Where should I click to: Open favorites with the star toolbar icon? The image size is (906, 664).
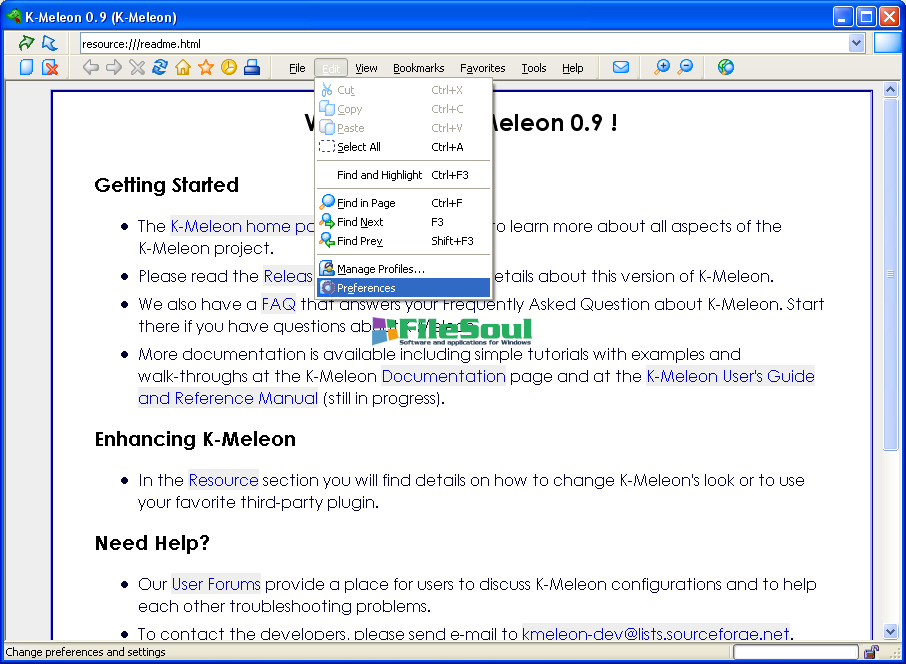point(206,68)
